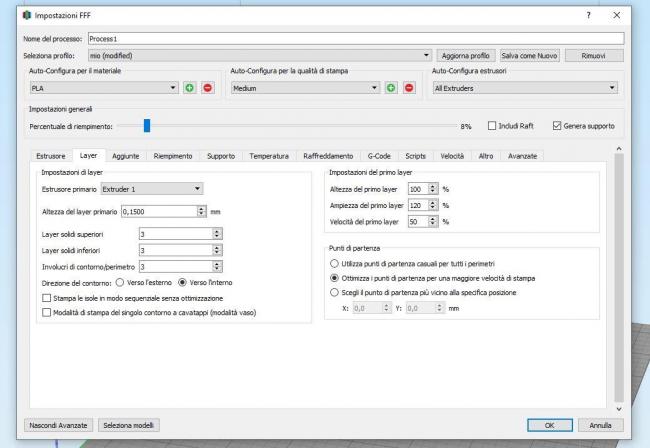Enable the Includi Raft checkbox
The width and height of the screenshot is (650, 448).
click(492, 126)
